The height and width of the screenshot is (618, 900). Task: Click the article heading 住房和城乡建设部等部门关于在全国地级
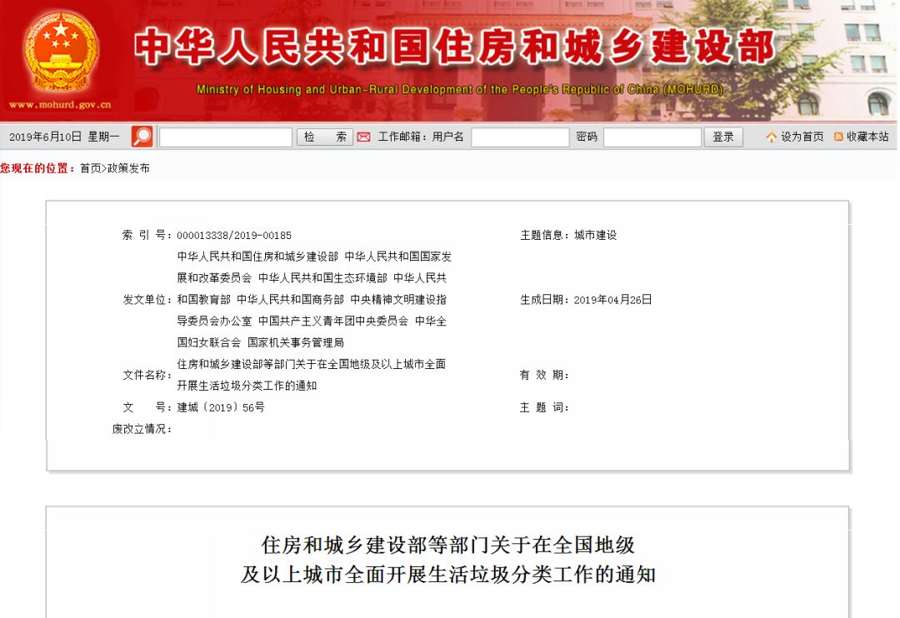tap(448, 545)
